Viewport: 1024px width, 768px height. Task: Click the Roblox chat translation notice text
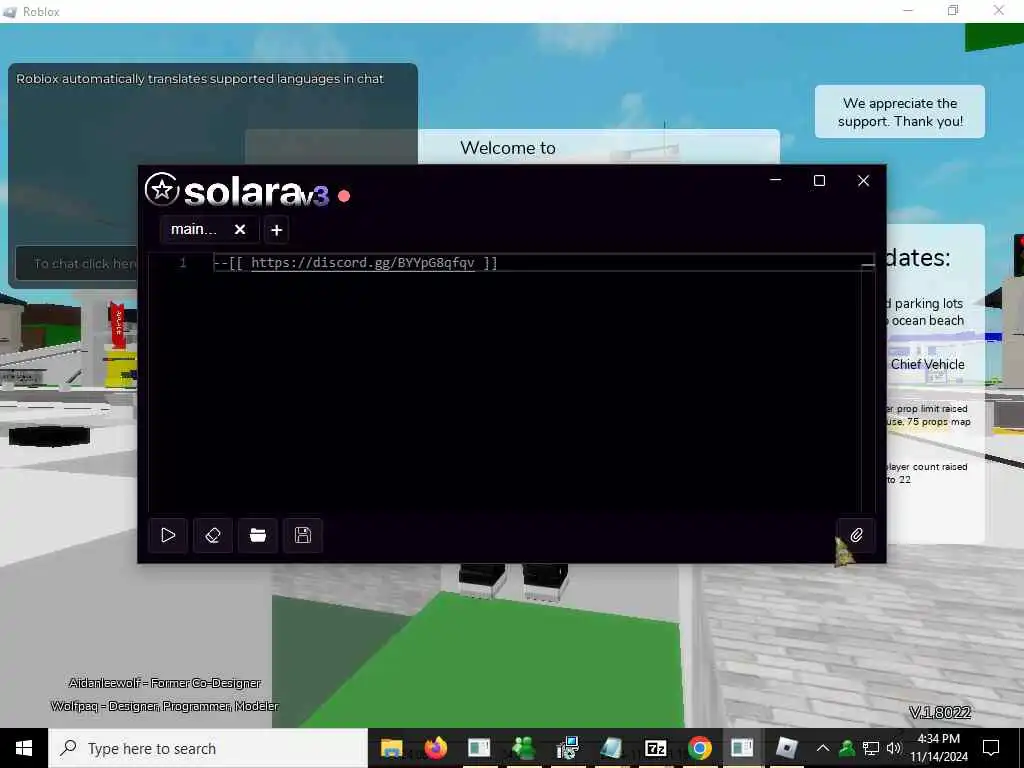pyautogui.click(x=200, y=79)
